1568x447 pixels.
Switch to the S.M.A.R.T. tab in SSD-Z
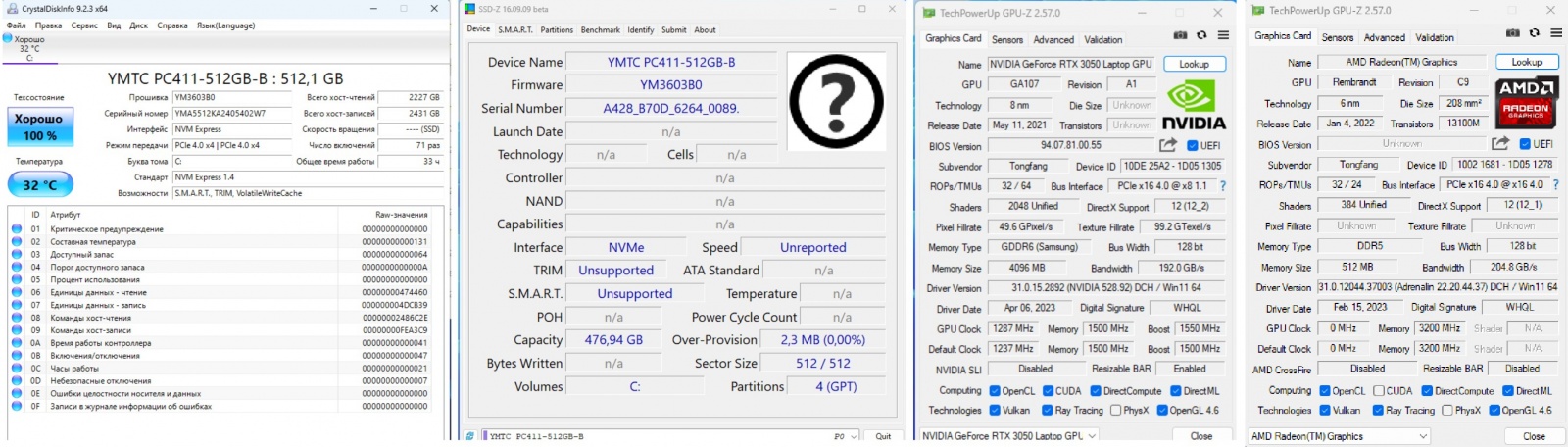[x=515, y=30]
